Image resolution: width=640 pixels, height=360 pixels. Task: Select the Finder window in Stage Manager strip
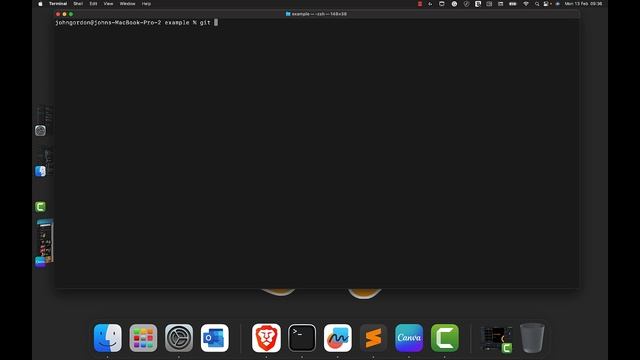tap(40, 171)
